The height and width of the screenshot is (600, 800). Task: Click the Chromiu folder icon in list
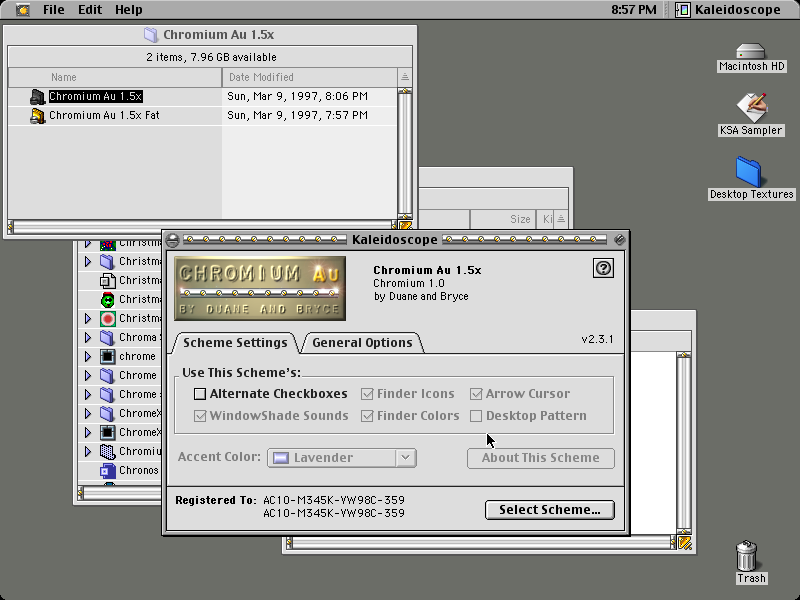(107, 452)
